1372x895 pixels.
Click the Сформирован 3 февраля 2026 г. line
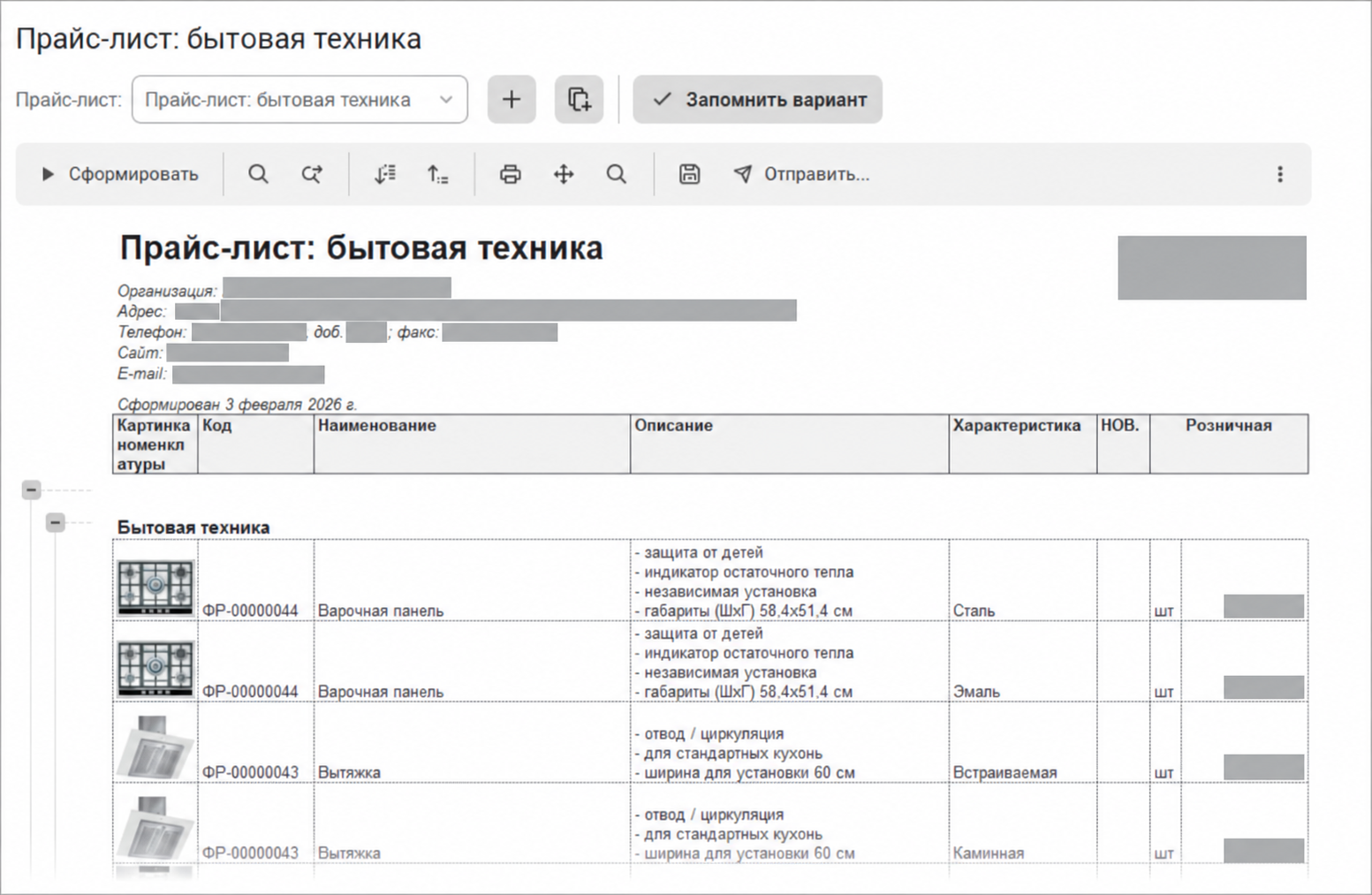[237, 404]
